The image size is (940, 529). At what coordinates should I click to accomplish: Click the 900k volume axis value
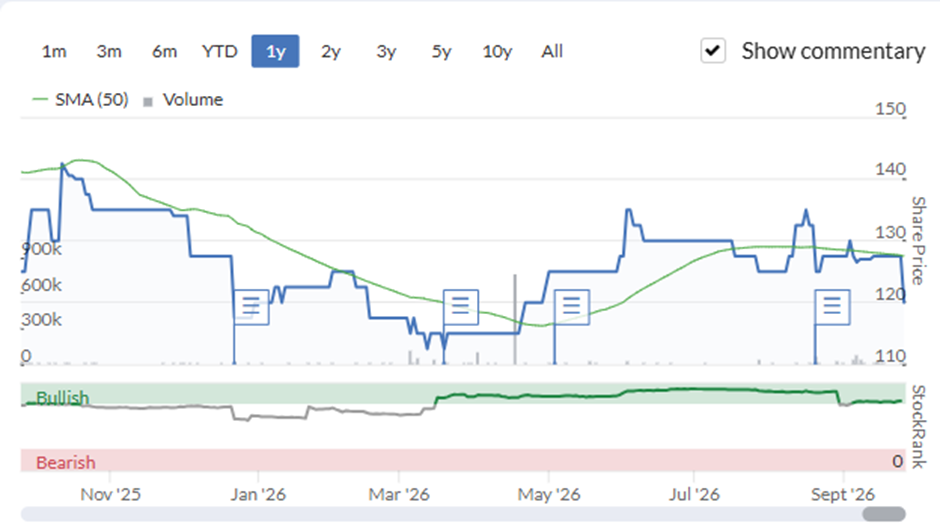(41, 249)
